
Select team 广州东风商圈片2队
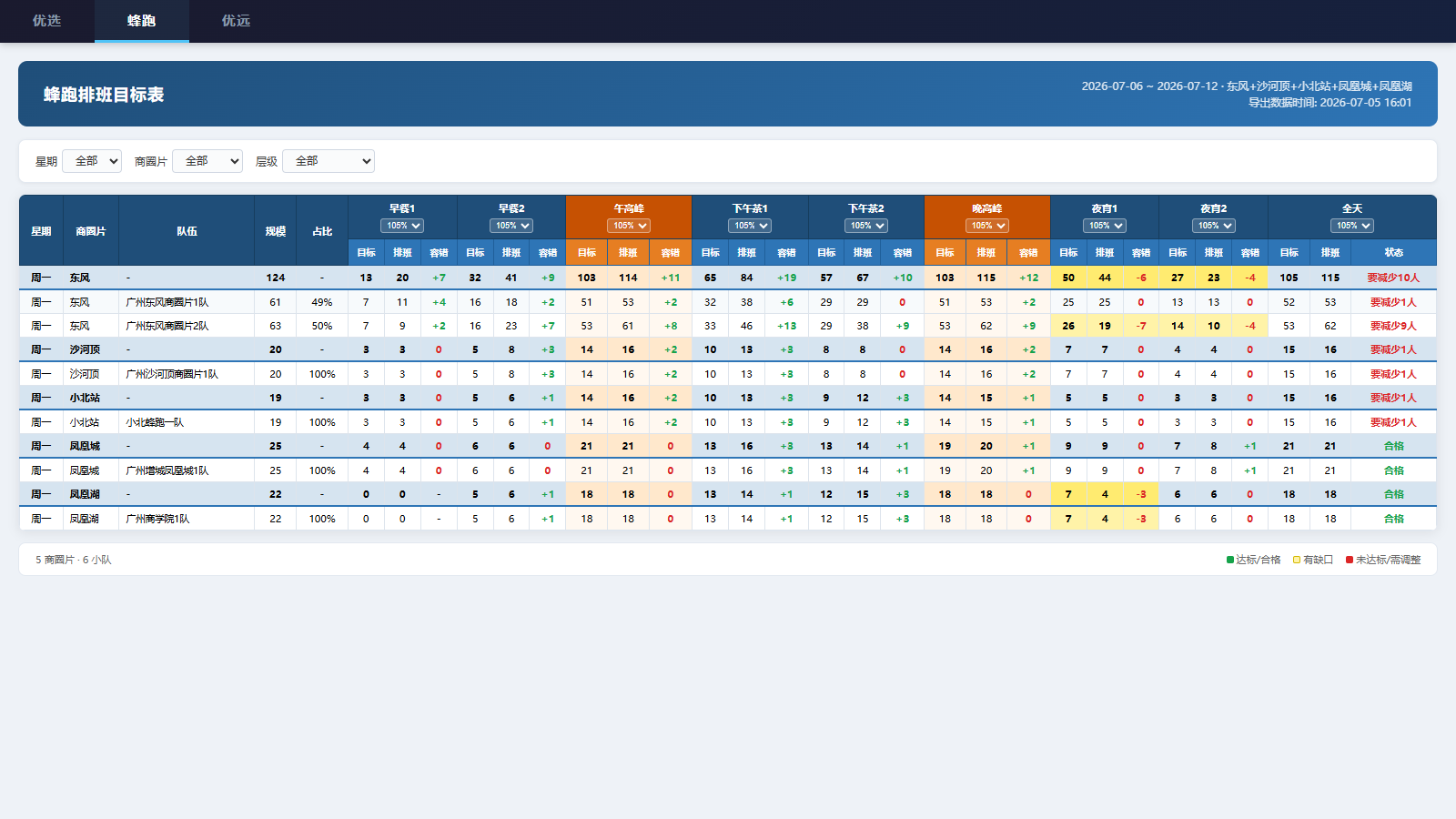coord(167,326)
